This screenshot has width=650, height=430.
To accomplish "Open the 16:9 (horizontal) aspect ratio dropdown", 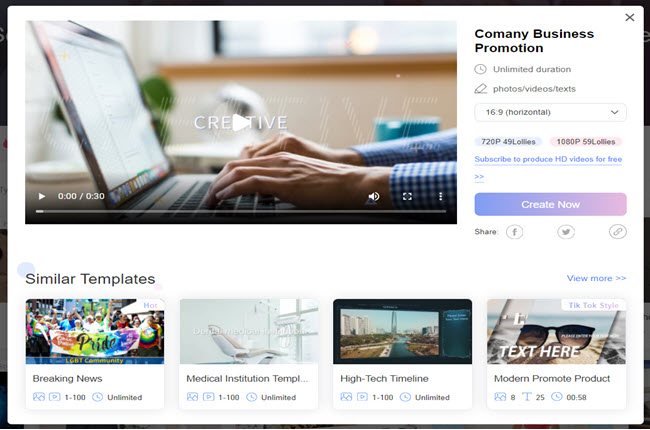I will point(550,112).
